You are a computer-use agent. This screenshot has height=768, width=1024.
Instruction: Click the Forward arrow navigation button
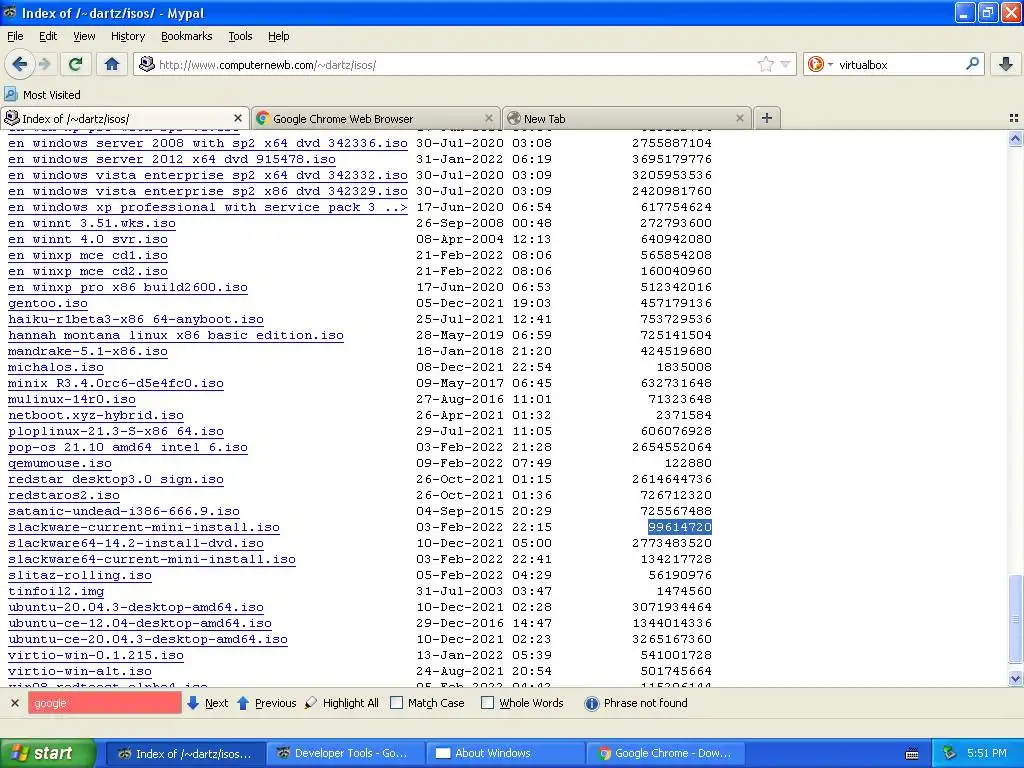[44, 64]
